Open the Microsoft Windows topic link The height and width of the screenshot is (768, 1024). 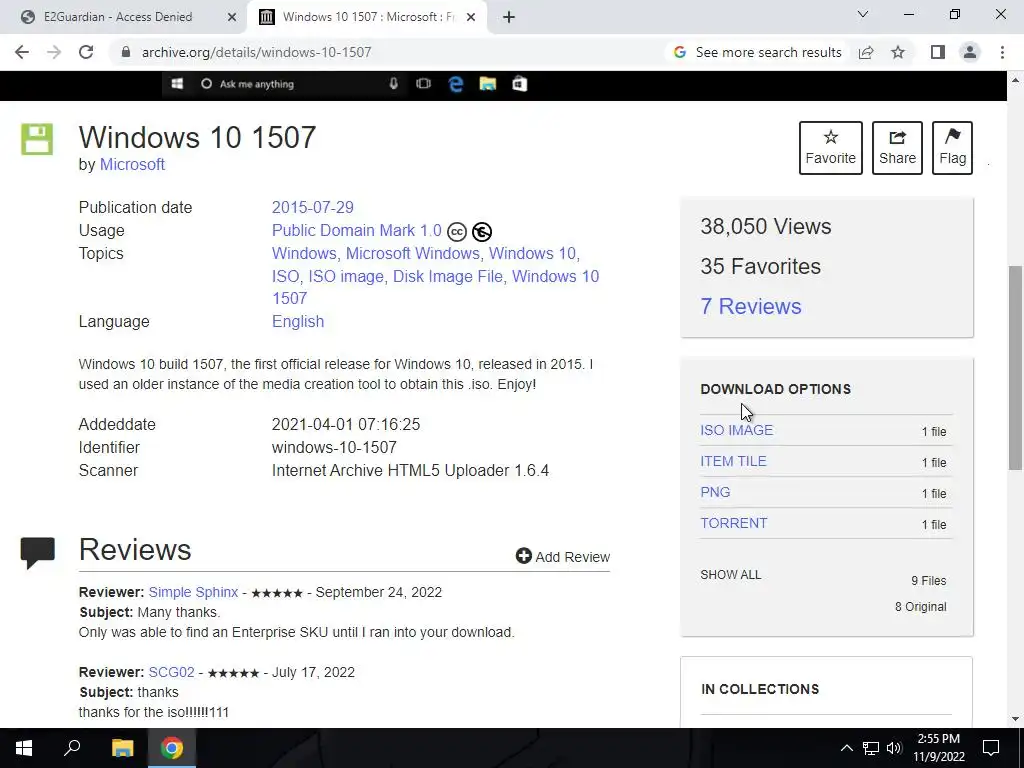(x=413, y=253)
